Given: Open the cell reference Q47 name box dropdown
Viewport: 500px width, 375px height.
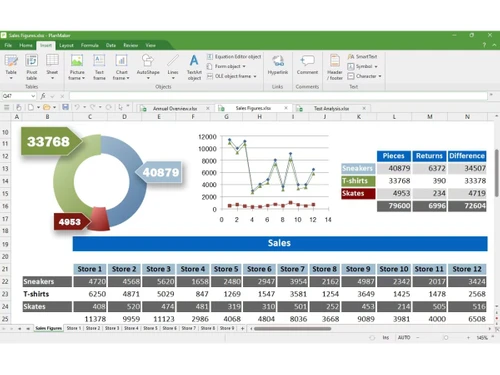Looking at the screenshot, I should click(x=33, y=96).
